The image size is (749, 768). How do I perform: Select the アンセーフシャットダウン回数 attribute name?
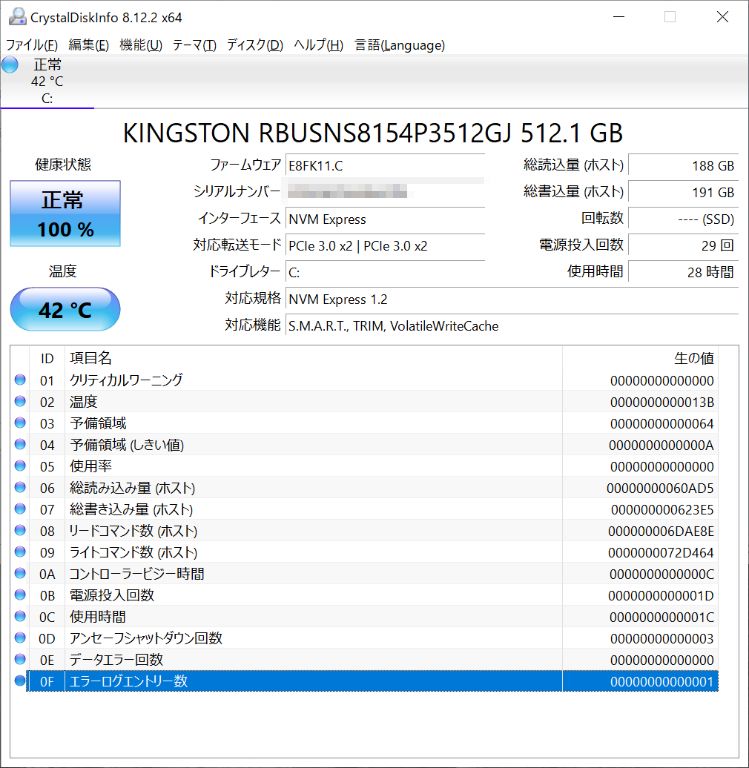[x=146, y=638]
